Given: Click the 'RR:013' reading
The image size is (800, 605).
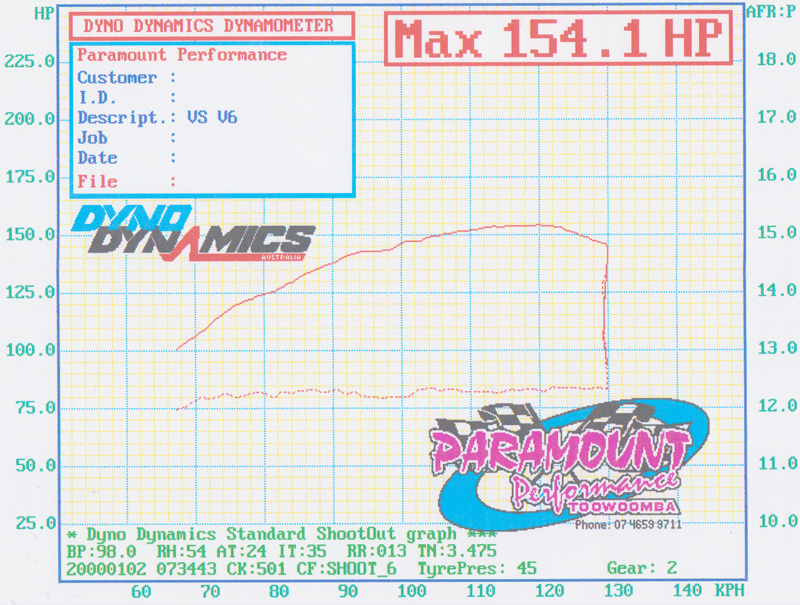Looking at the screenshot, I should point(377,551).
